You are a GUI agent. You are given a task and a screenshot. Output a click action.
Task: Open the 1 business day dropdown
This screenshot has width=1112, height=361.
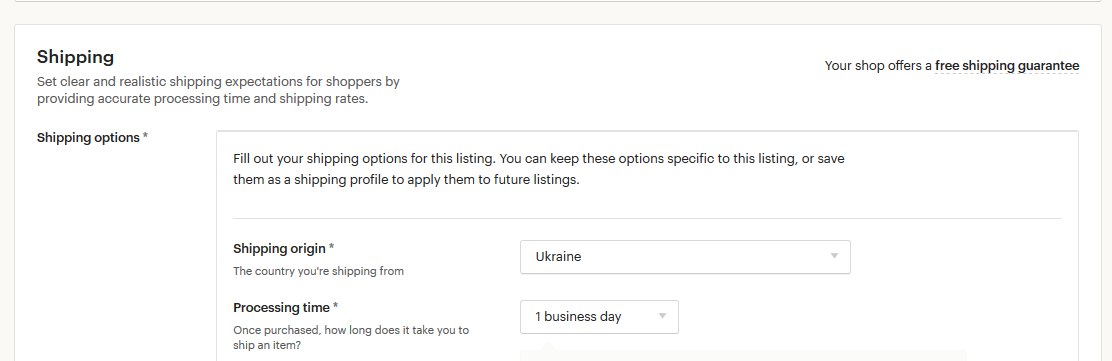click(599, 317)
